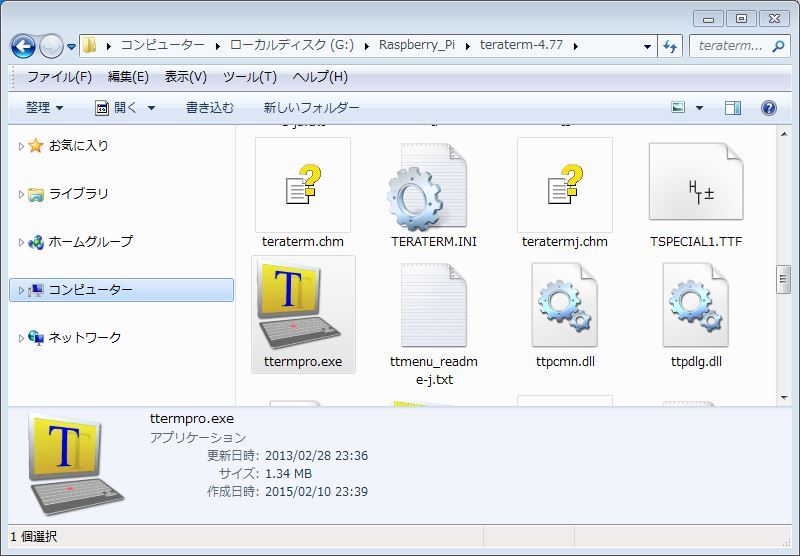This screenshot has width=800, height=556.
Task: Select the teratermj.chm help file icon
Action: click(564, 185)
